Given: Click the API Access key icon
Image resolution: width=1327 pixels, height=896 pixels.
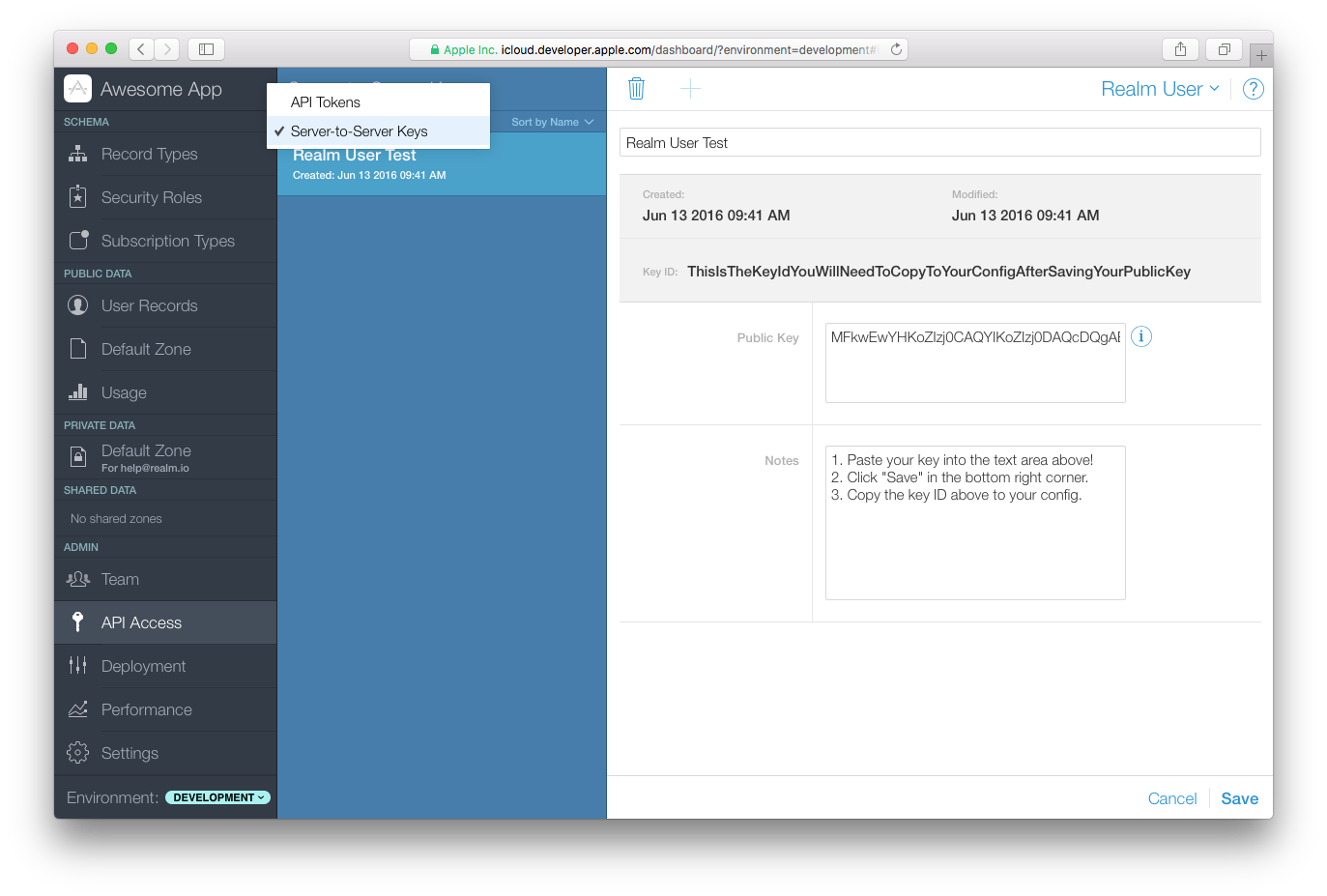Looking at the screenshot, I should [x=78, y=622].
